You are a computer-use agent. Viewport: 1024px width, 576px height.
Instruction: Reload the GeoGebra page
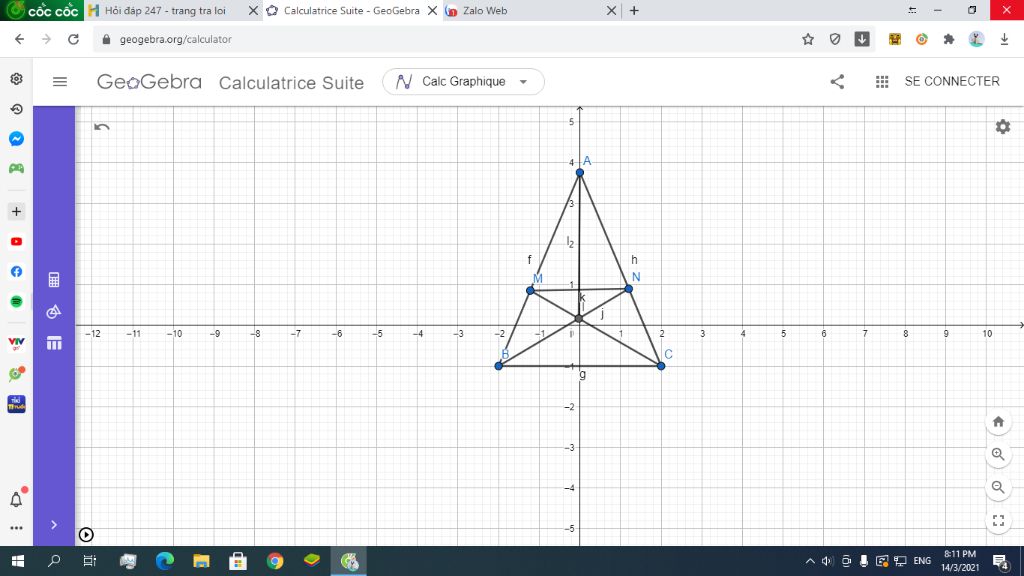74,39
